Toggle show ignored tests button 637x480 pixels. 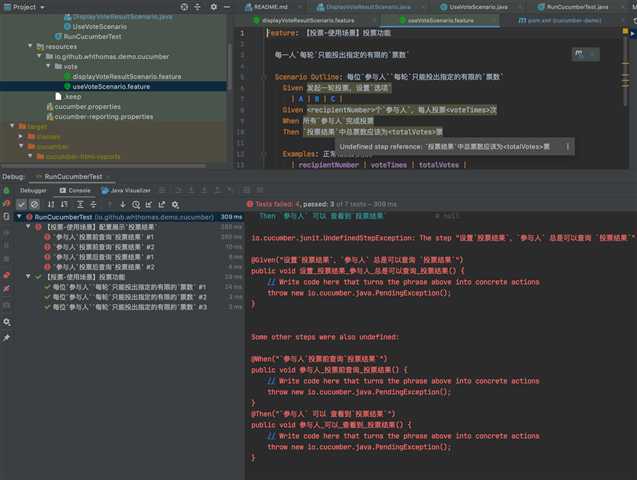pyautogui.click(x=34, y=204)
